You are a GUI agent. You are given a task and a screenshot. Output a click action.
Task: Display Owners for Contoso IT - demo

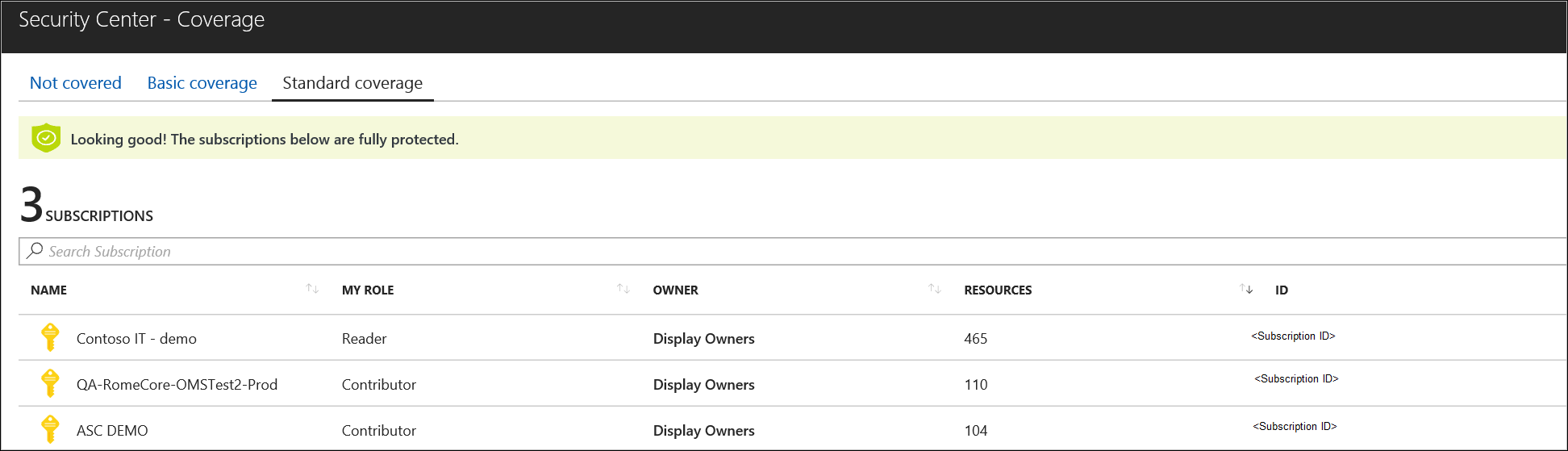(x=704, y=339)
